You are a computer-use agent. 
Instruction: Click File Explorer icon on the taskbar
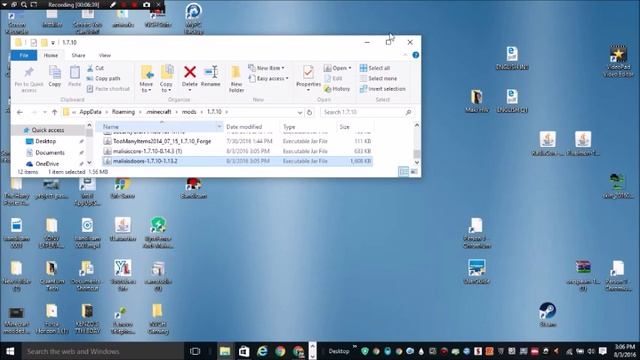click(224, 351)
